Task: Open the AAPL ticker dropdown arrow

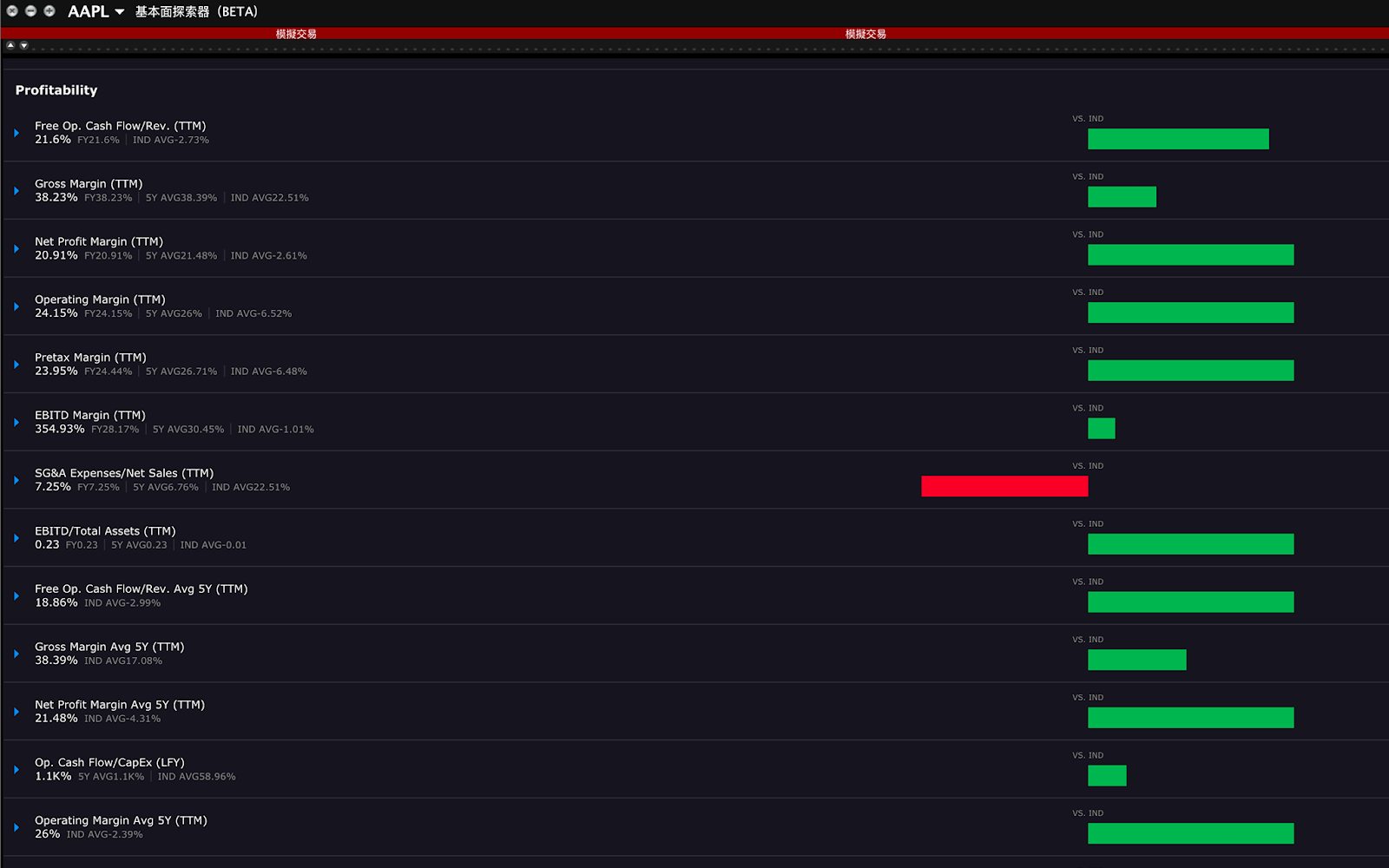Action: pyautogui.click(x=119, y=12)
